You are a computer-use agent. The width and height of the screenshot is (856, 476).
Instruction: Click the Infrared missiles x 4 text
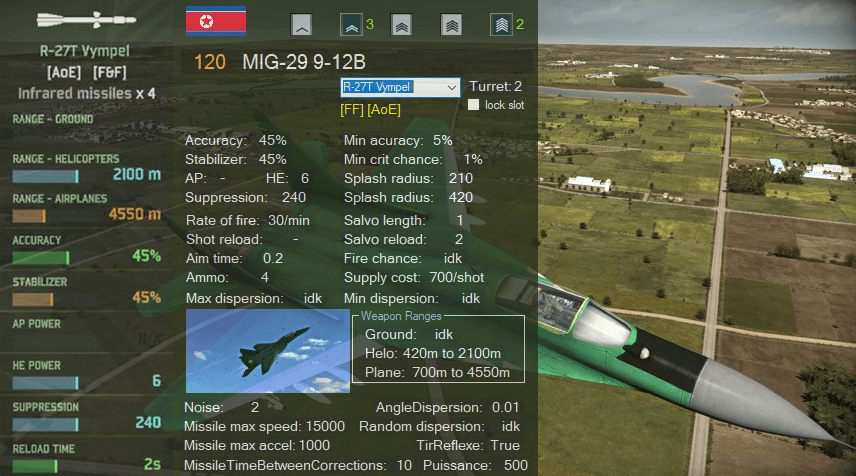87,93
